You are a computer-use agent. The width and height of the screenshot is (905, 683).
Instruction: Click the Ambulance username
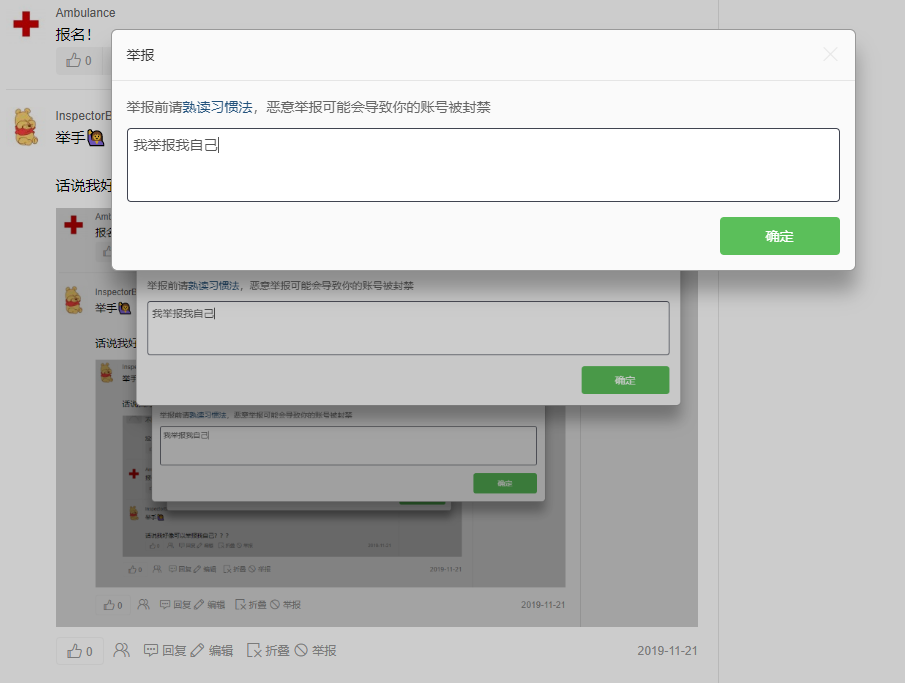pyautogui.click(x=85, y=13)
